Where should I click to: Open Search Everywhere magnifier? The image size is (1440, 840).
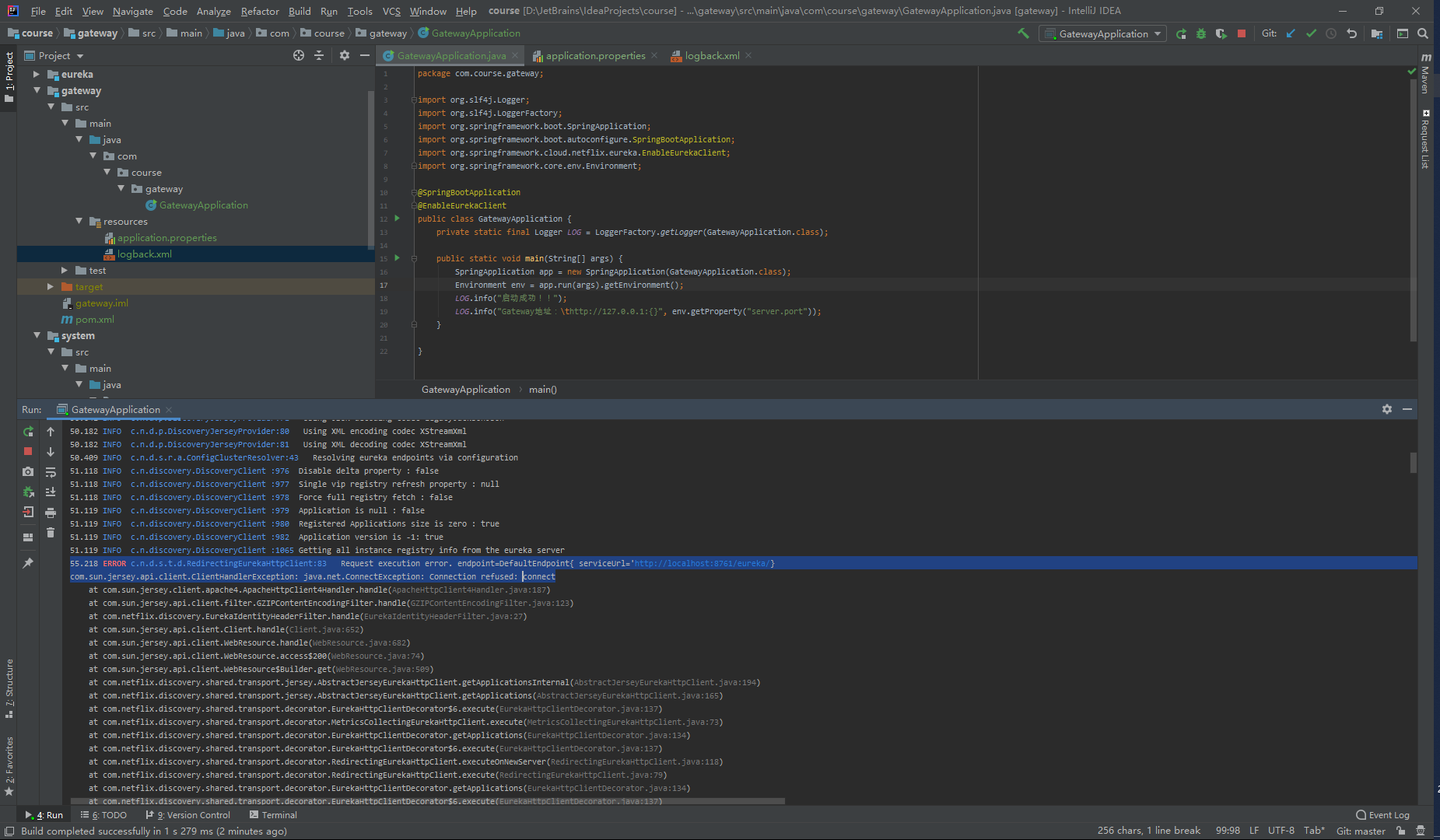pyautogui.click(x=1423, y=33)
